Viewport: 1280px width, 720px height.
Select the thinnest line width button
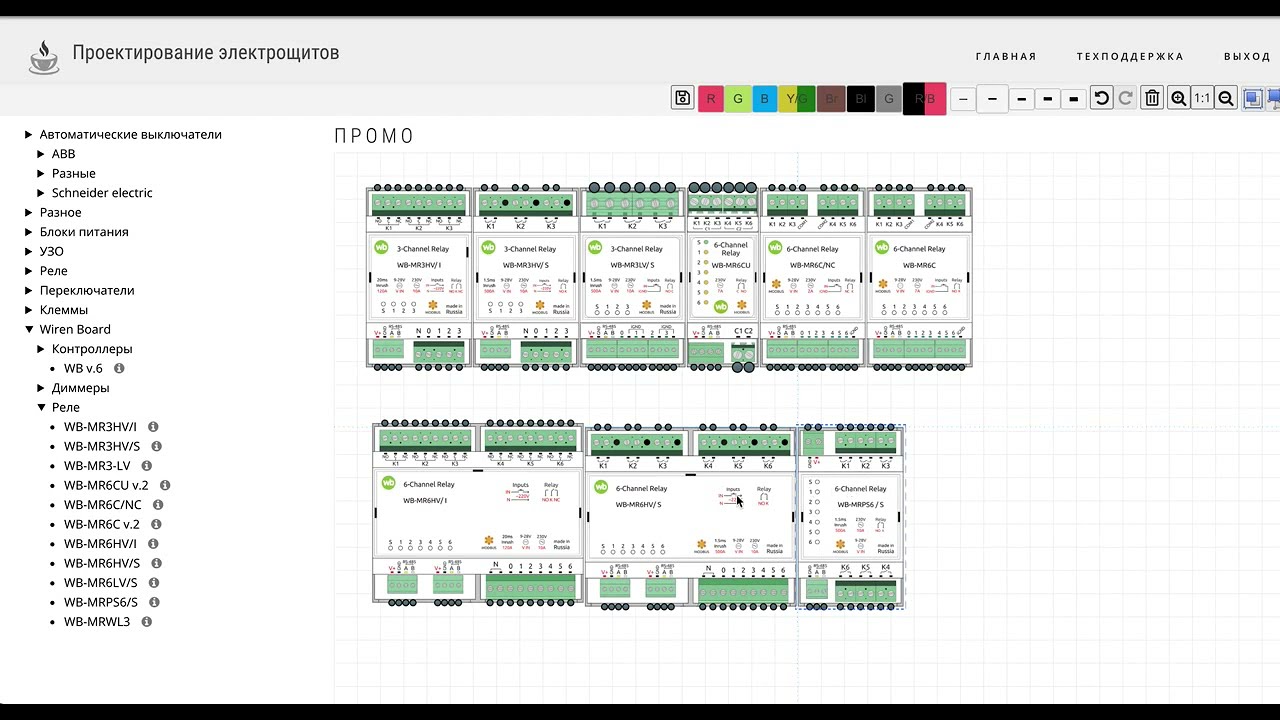(963, 99)
